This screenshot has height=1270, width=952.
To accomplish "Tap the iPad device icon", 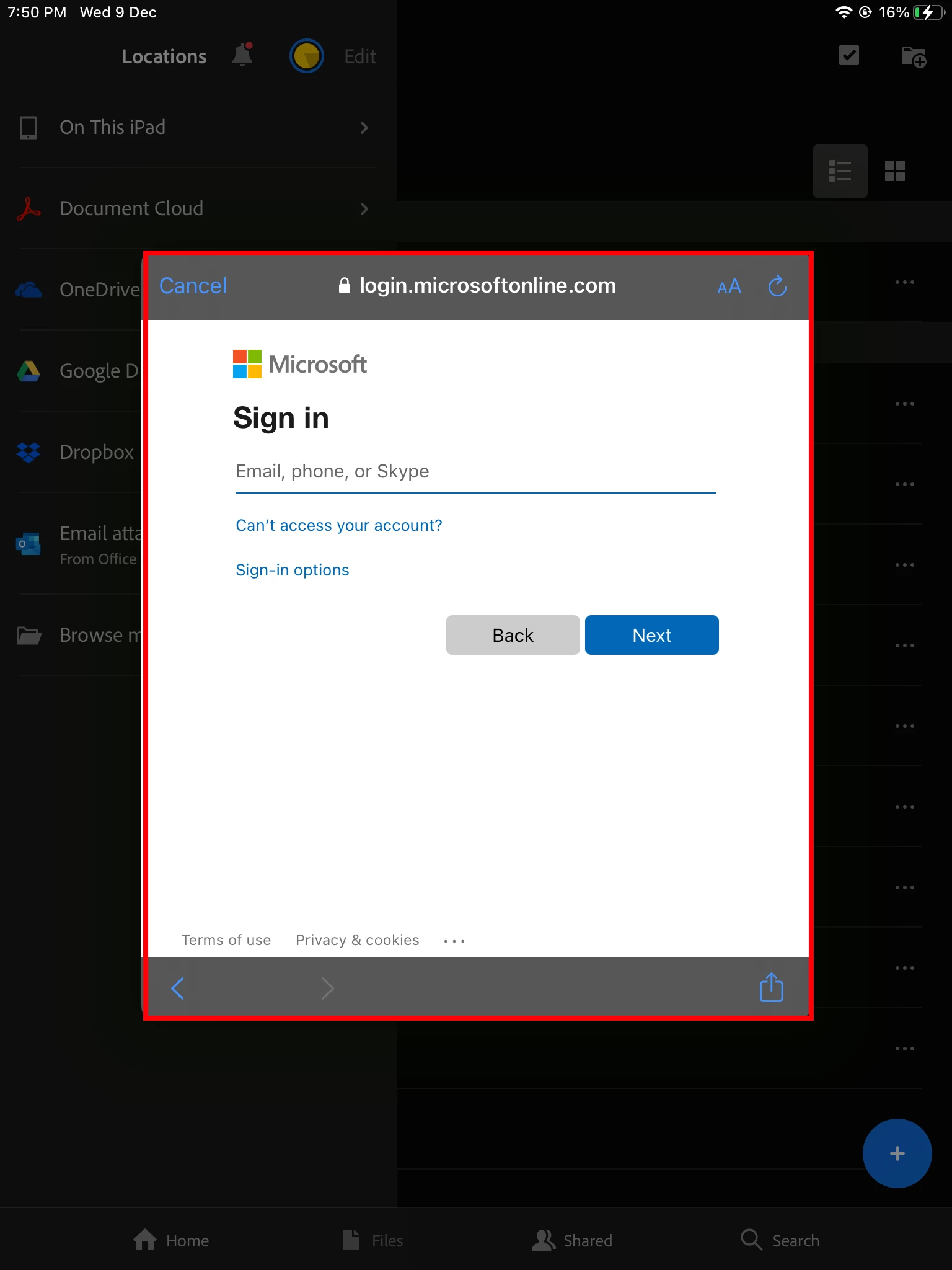I will point(29,127).
